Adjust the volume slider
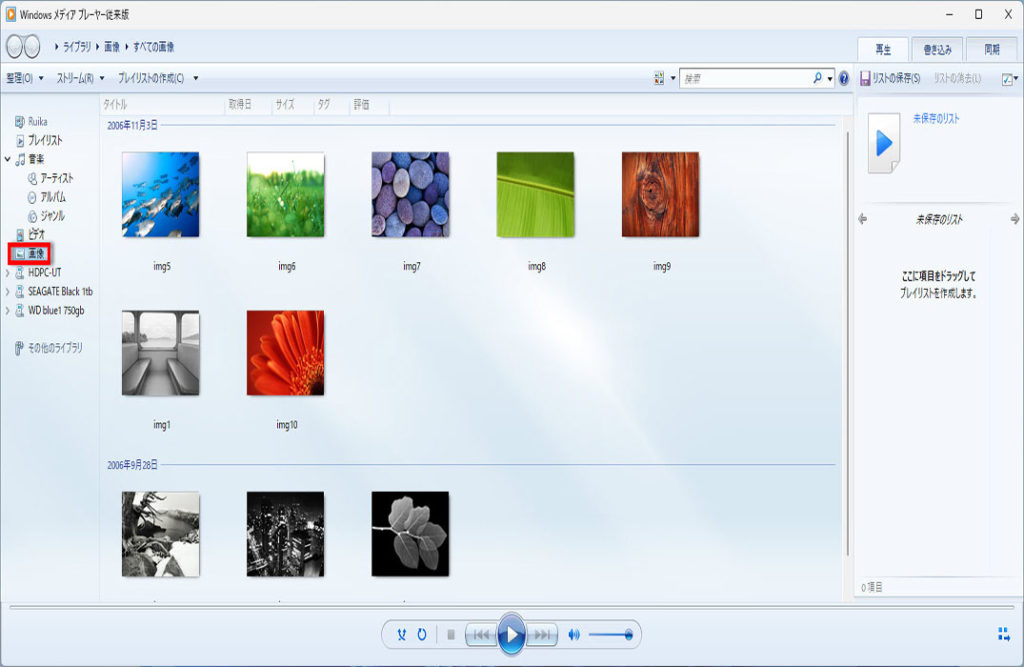Screen dimensions: 1024x667 click(609, 634)
